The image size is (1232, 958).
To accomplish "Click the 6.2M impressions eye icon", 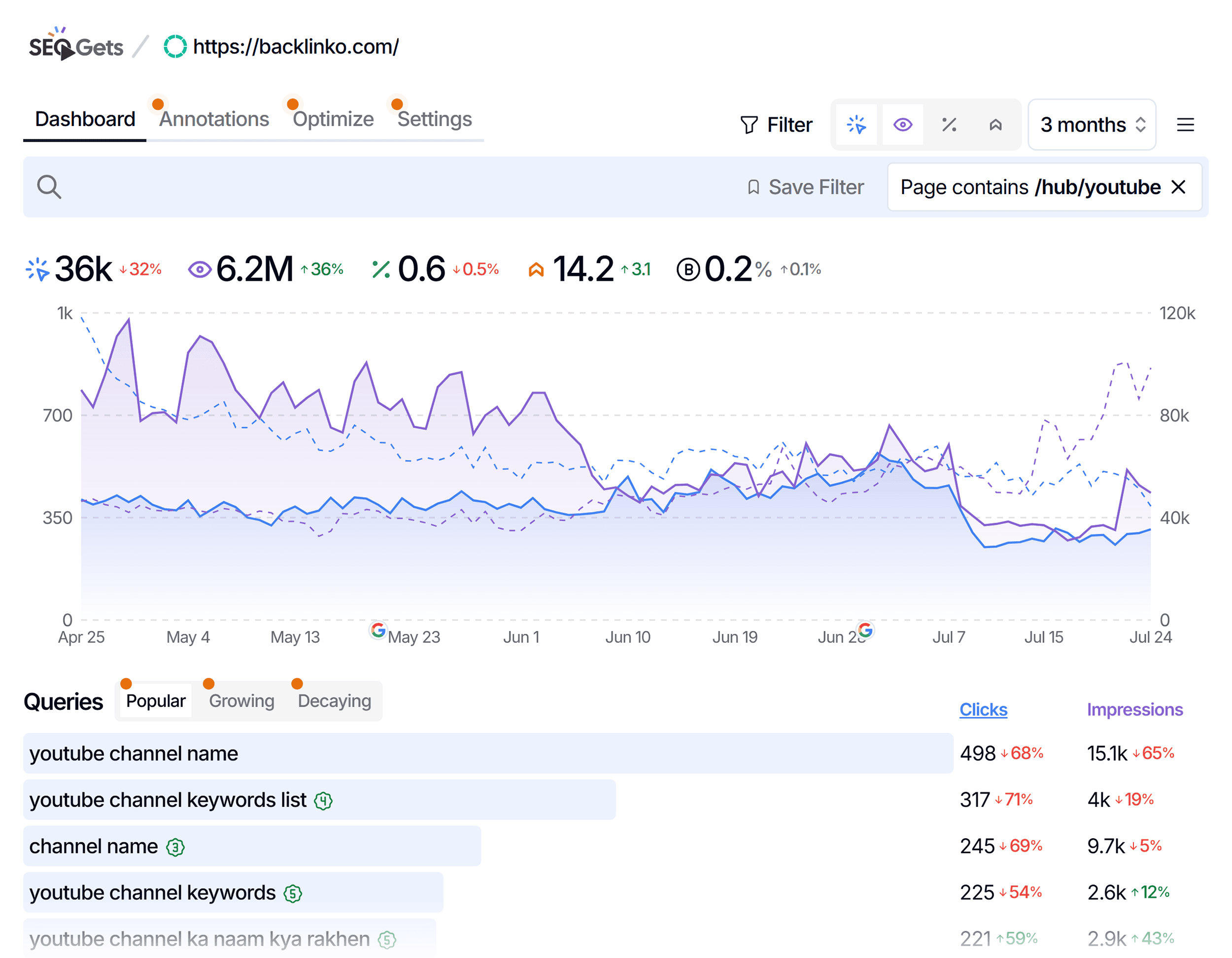I will pyautogui.click(x=199, y=269).
